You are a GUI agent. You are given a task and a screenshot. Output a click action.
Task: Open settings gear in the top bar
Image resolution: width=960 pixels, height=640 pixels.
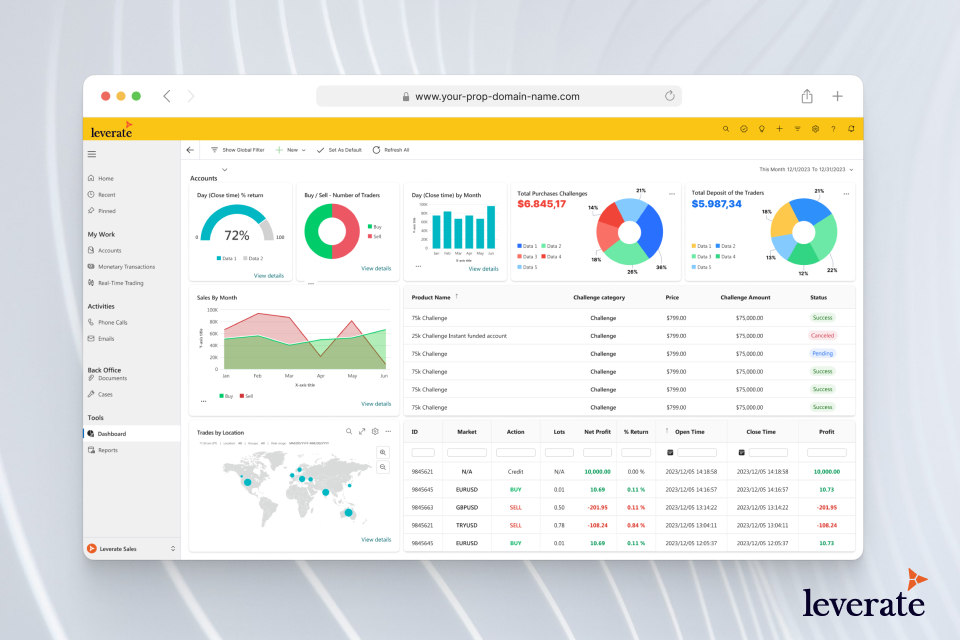click(x=815, y=129)
